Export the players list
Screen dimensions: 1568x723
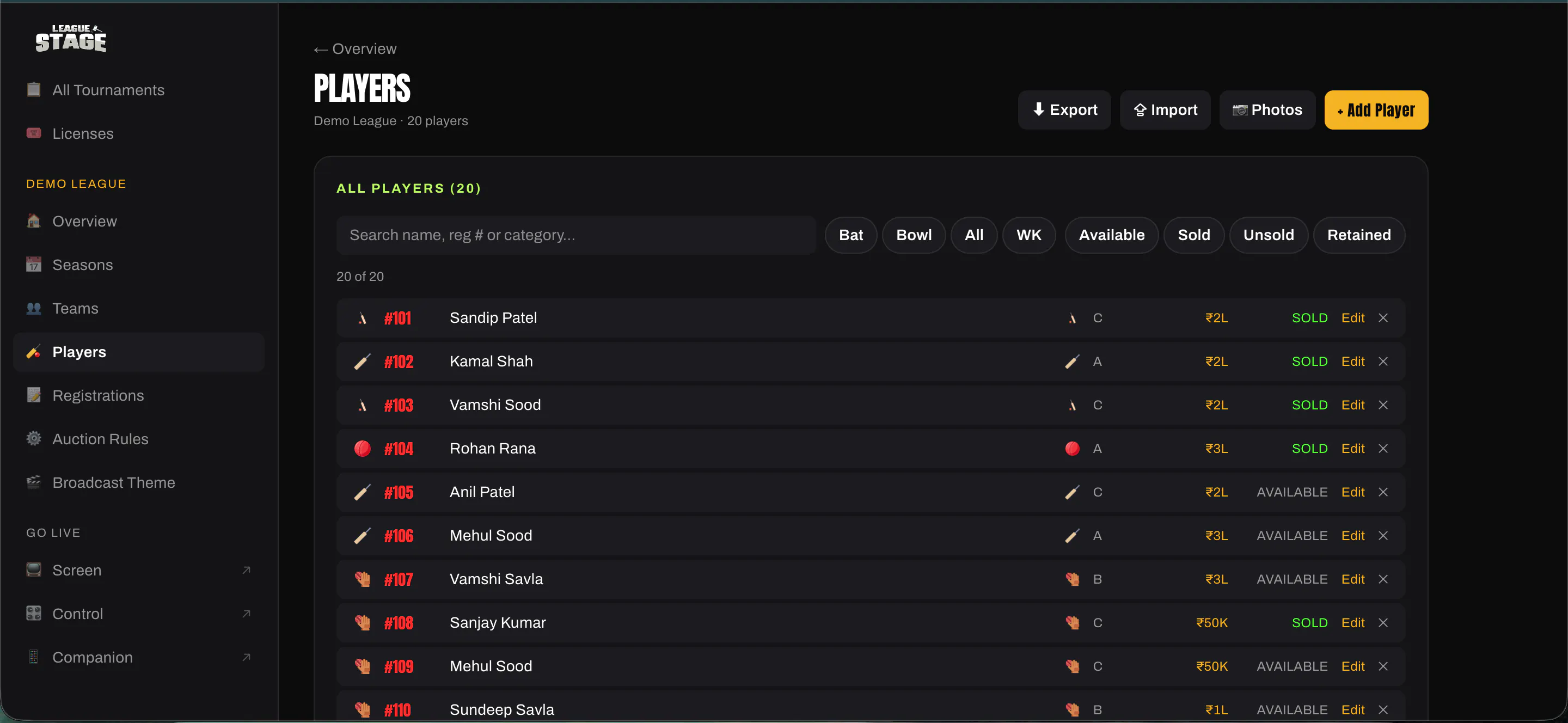[1064, 110]
